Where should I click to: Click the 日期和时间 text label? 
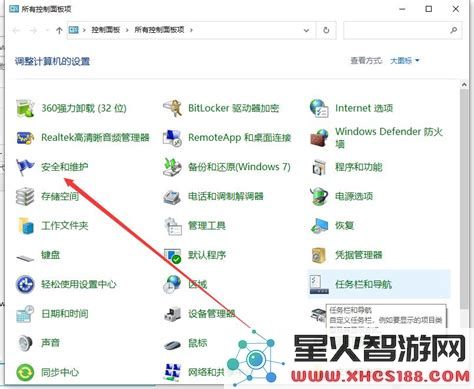click(65, 314)
